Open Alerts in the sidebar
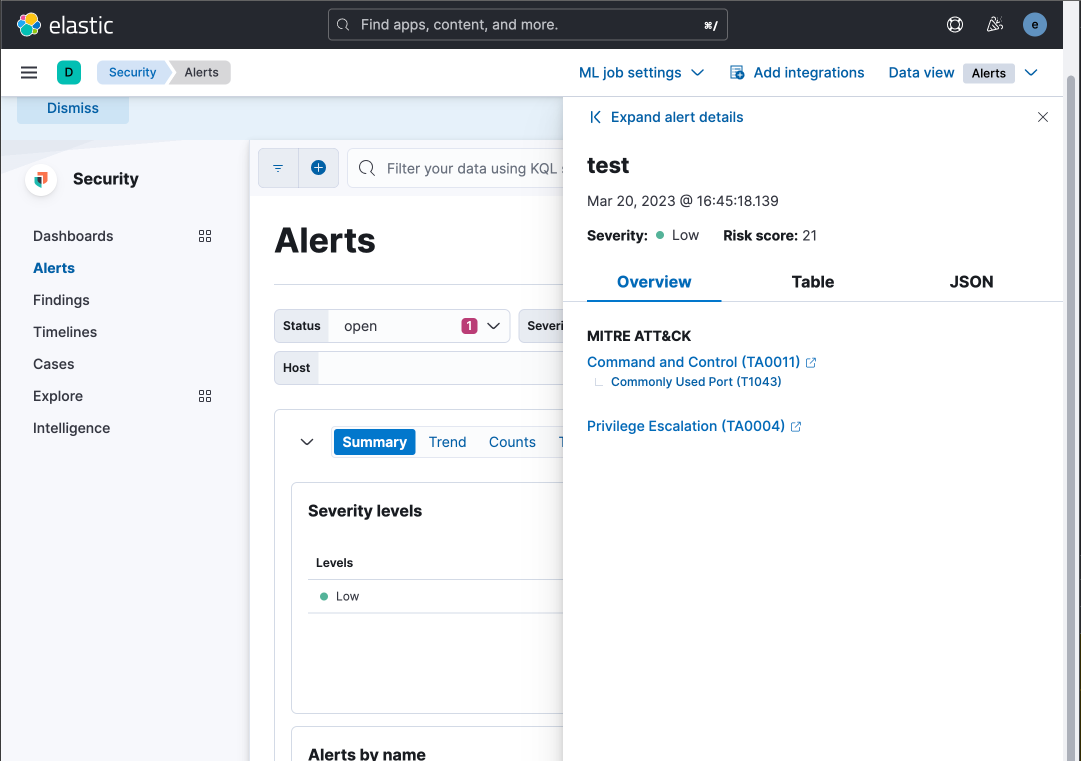This screenshot has width=1081, height=761. [54, 268]
